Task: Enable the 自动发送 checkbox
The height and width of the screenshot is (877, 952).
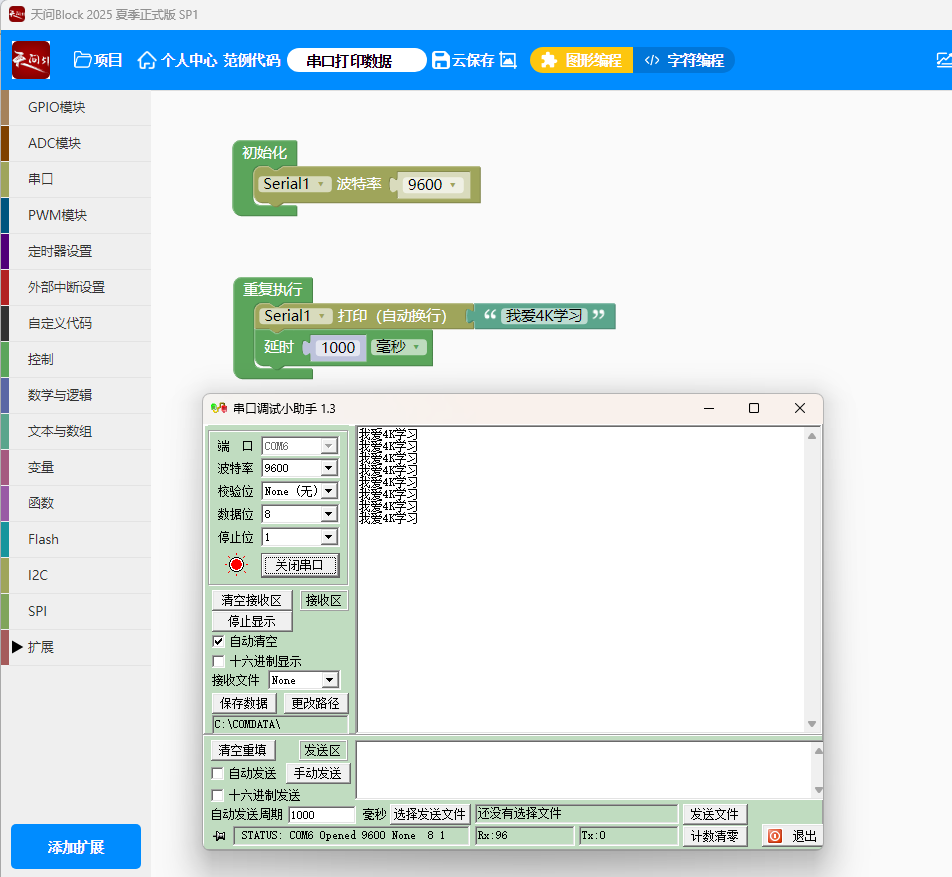Action: 219,773
